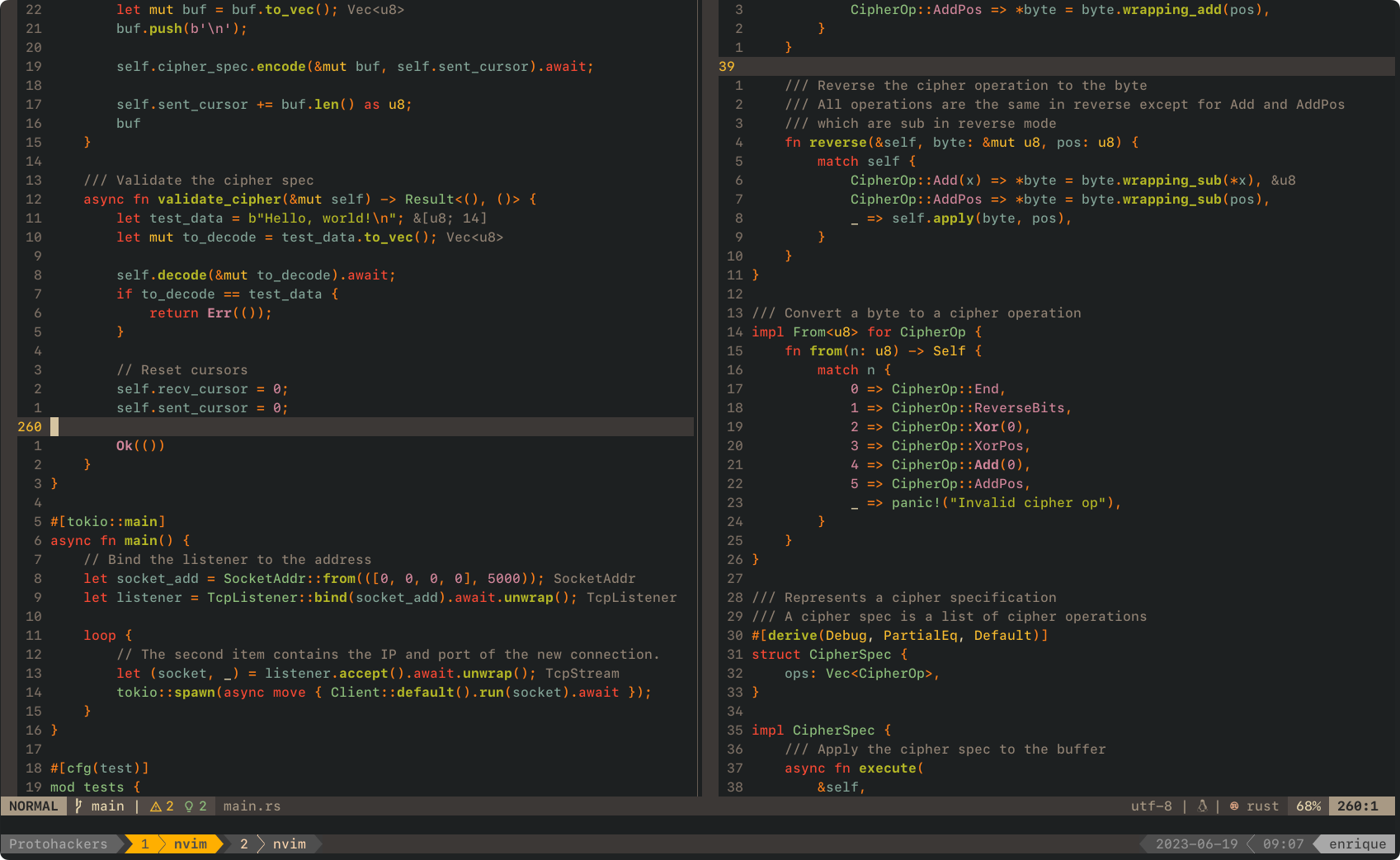Click the current line number 260
The width and height of the screenshot is (1400, 860).
click(x=30, y=427)
